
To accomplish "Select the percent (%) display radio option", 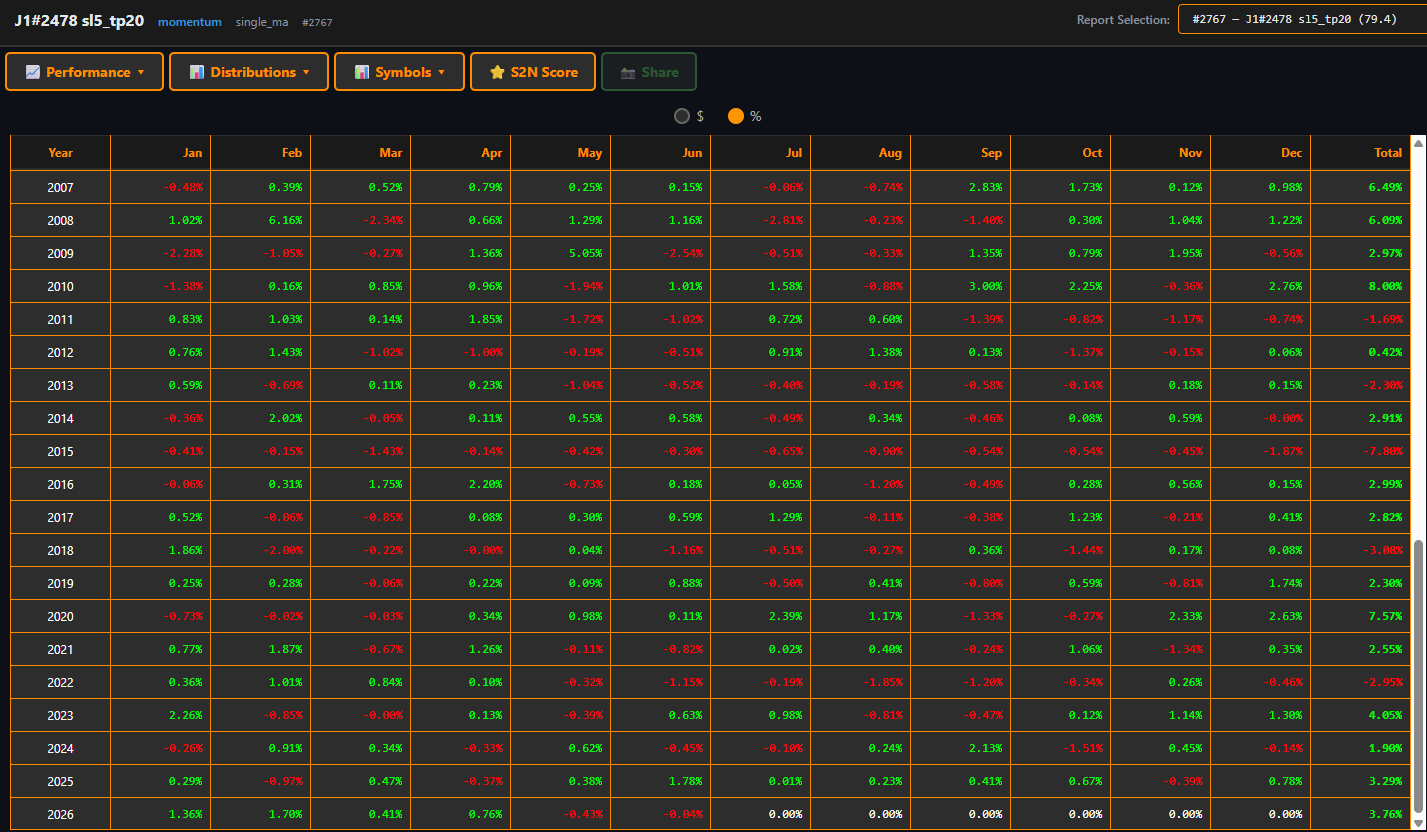I will click(736, 116).
